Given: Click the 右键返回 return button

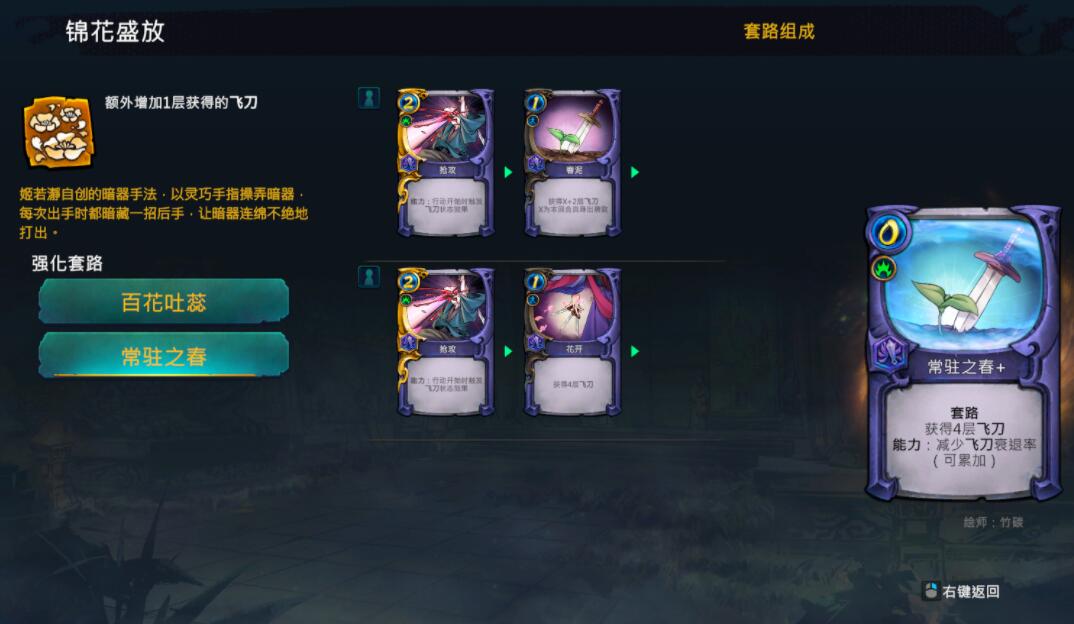Looking at the screenshot, I should (x=962, y=591).
